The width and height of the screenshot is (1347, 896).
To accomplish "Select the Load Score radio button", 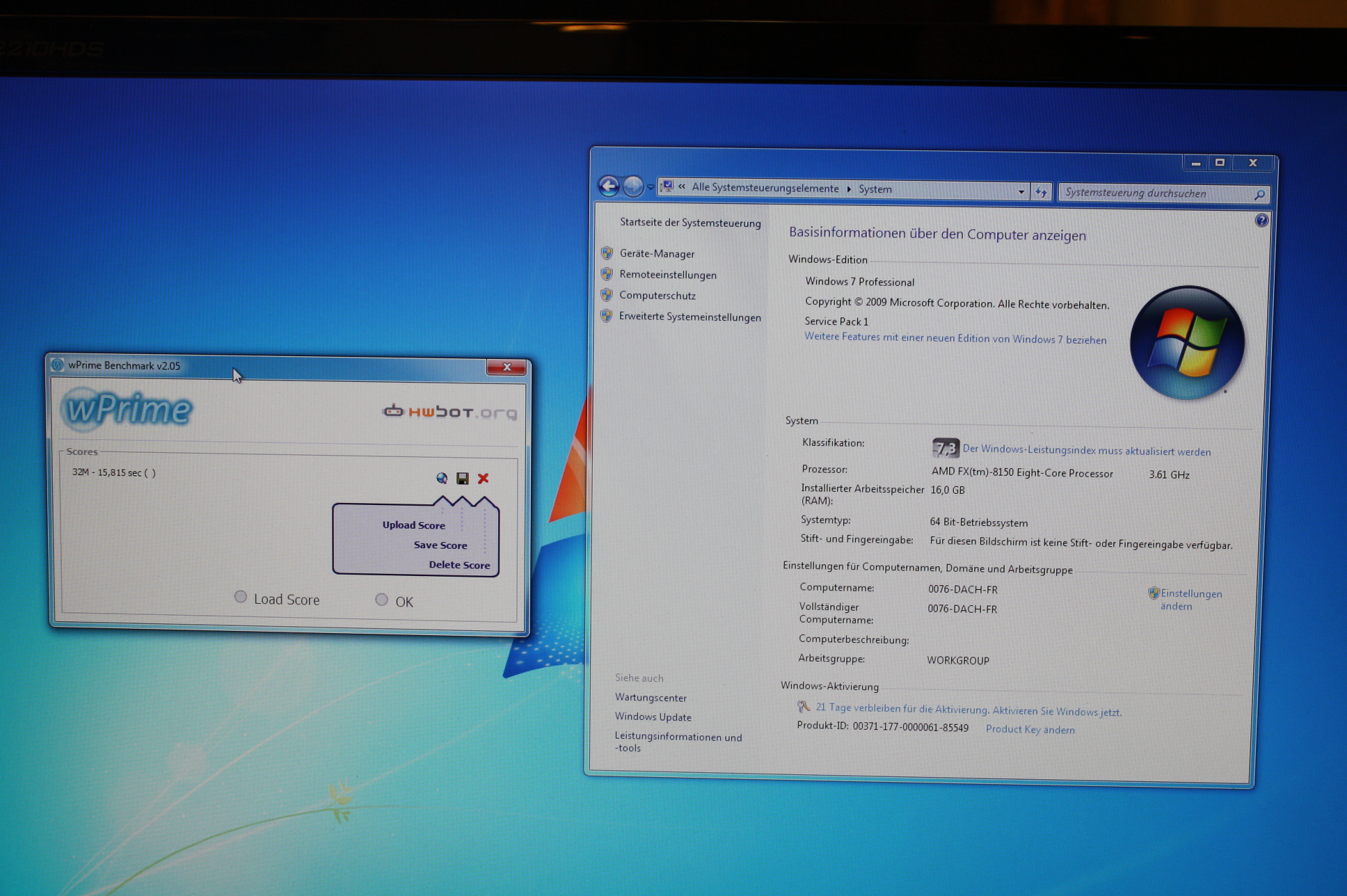I will pyautogui.click(x=241, y=597).
